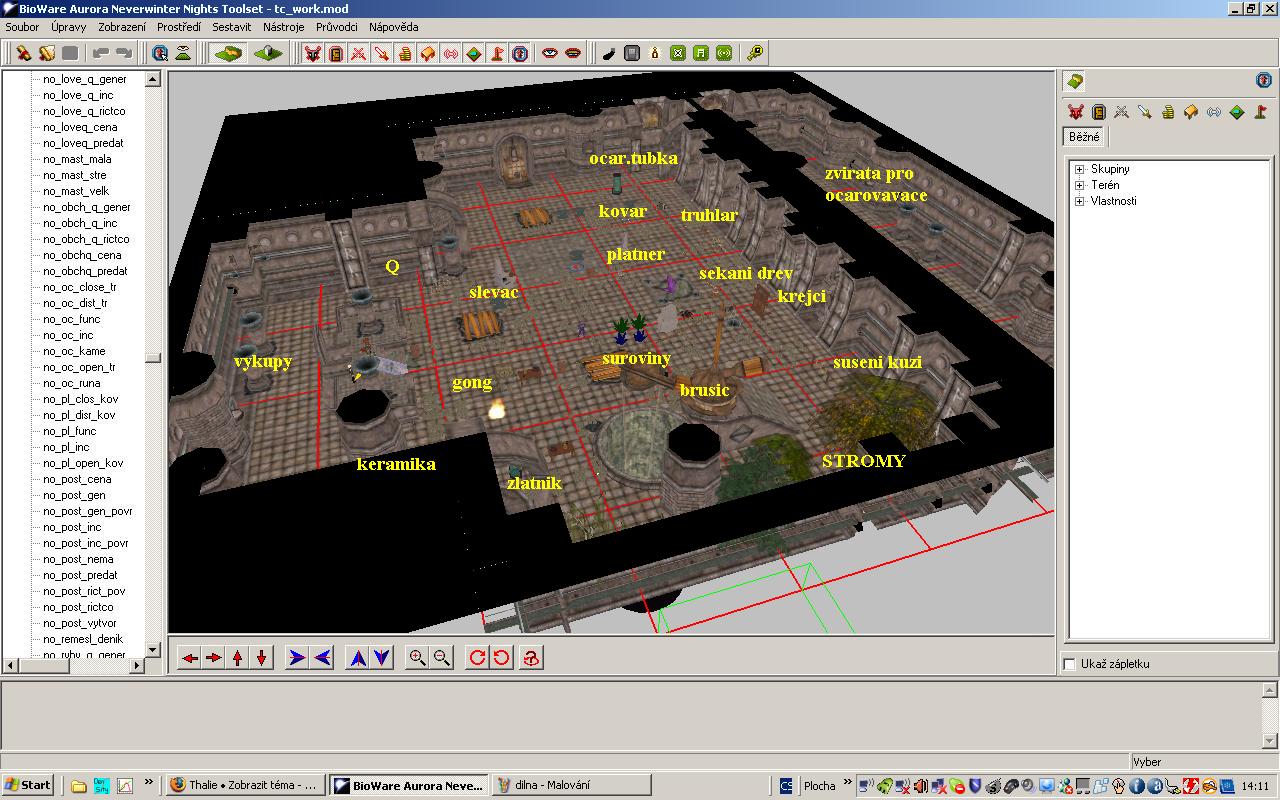Expand the Vlastnosti tree node

(x=1080, y=201)
